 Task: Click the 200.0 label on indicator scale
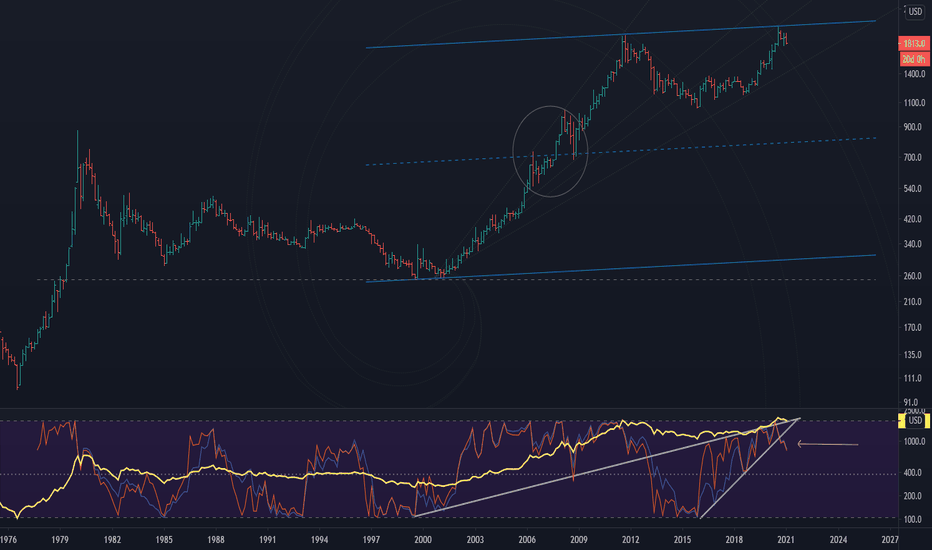pyautogui.click(x=914, y=496)
